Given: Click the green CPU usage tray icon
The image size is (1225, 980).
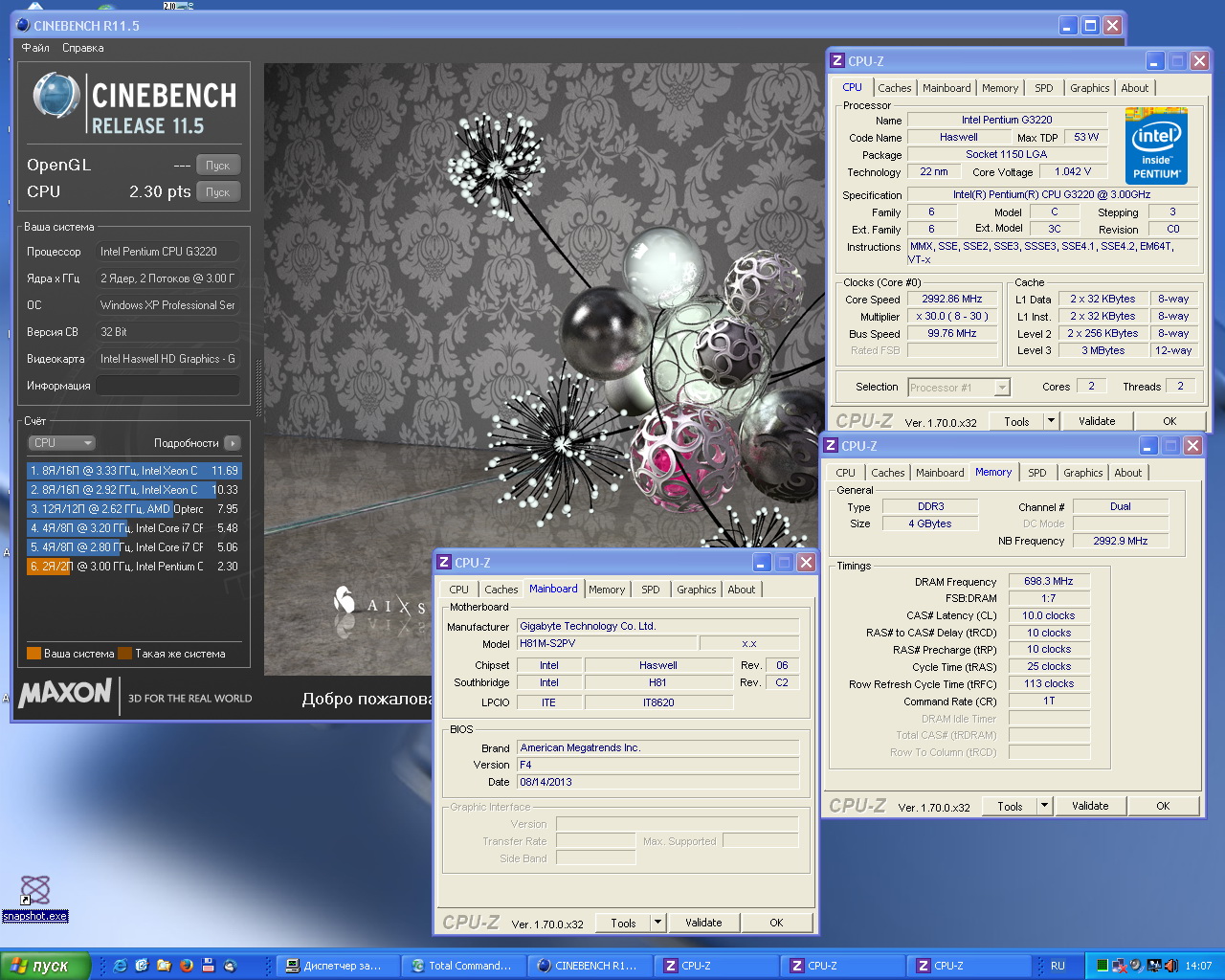Looking at the screenshot, I should (x=1102, y=966).
